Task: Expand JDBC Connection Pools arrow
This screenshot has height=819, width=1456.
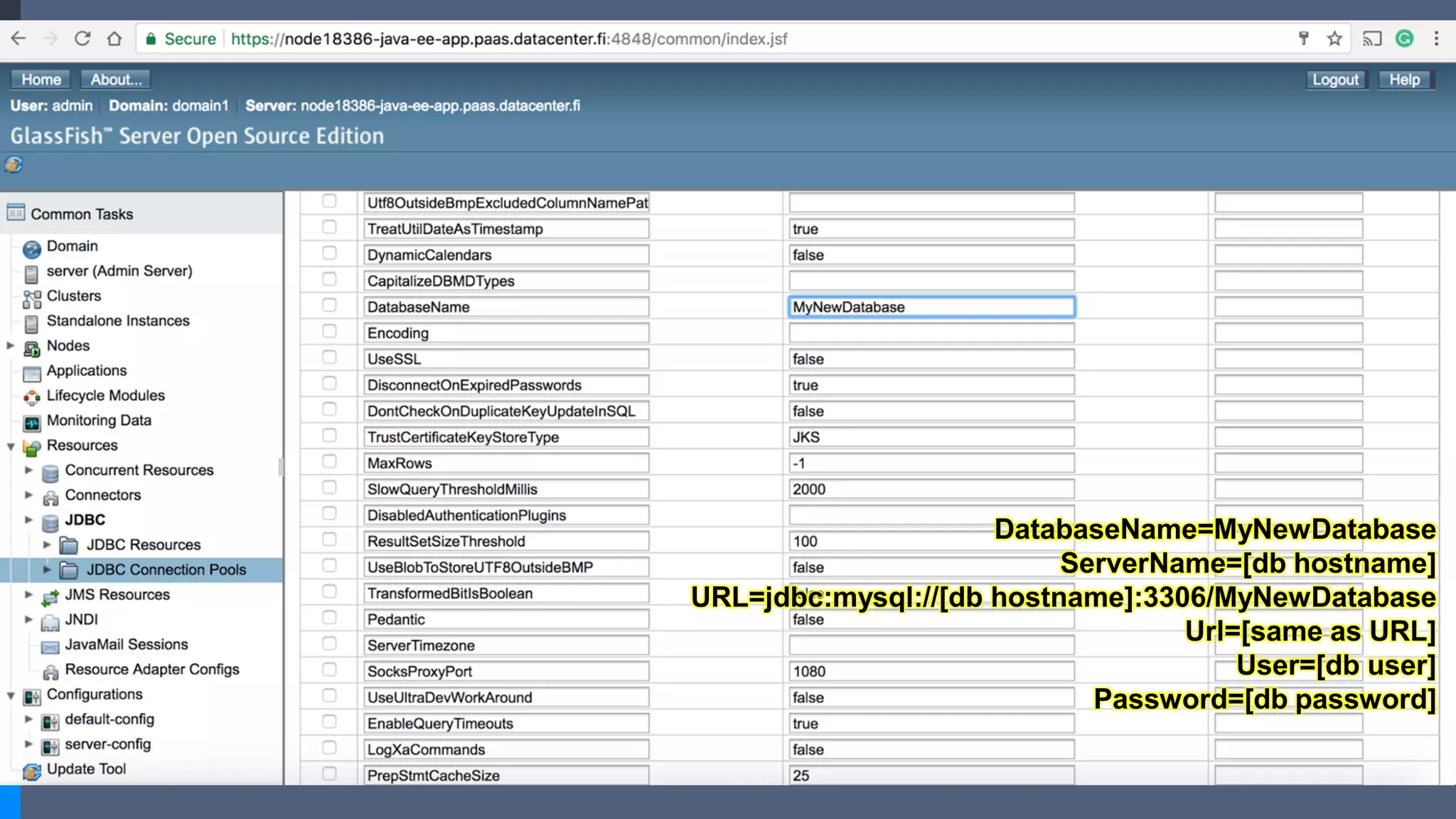Action: coord(47,569)
